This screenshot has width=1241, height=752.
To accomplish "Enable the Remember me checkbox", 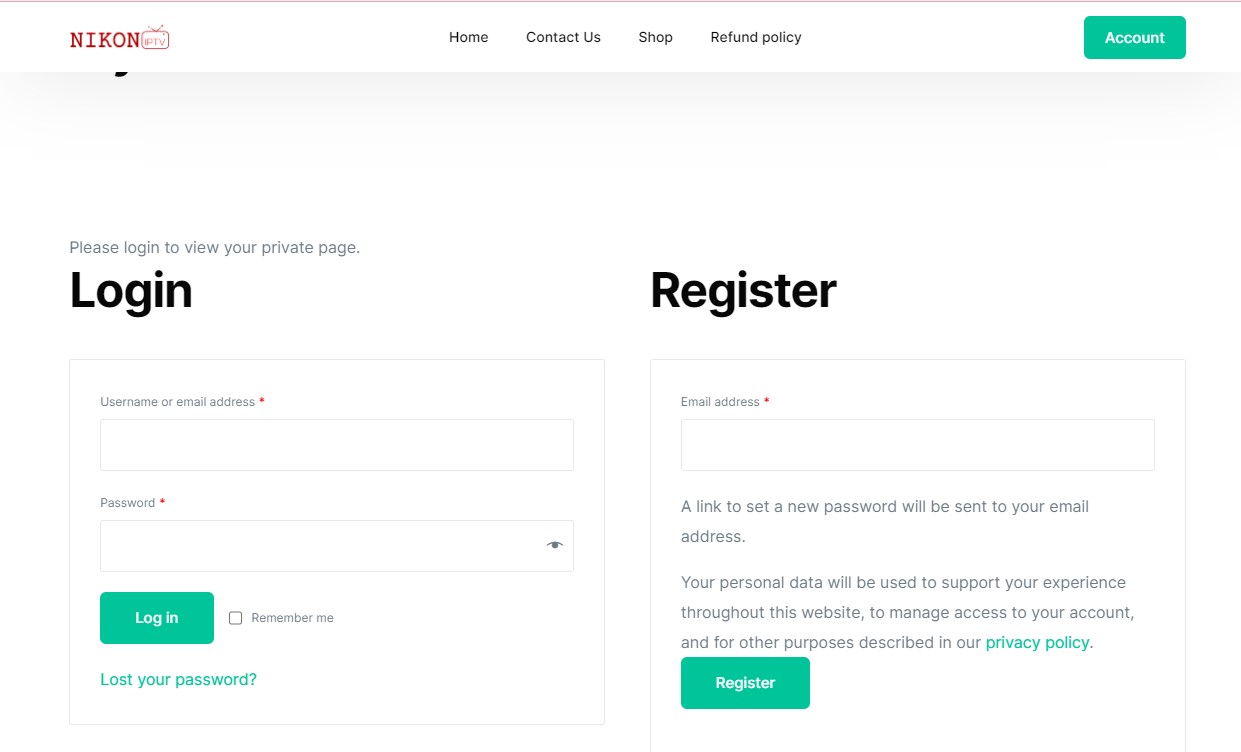I will pyautogui.click(x=235, y=618).
